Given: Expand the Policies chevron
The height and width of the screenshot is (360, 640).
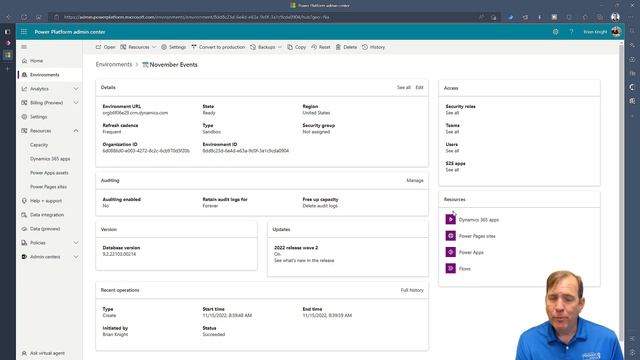Looking at the screenshot, I should (x=76, y=243).
